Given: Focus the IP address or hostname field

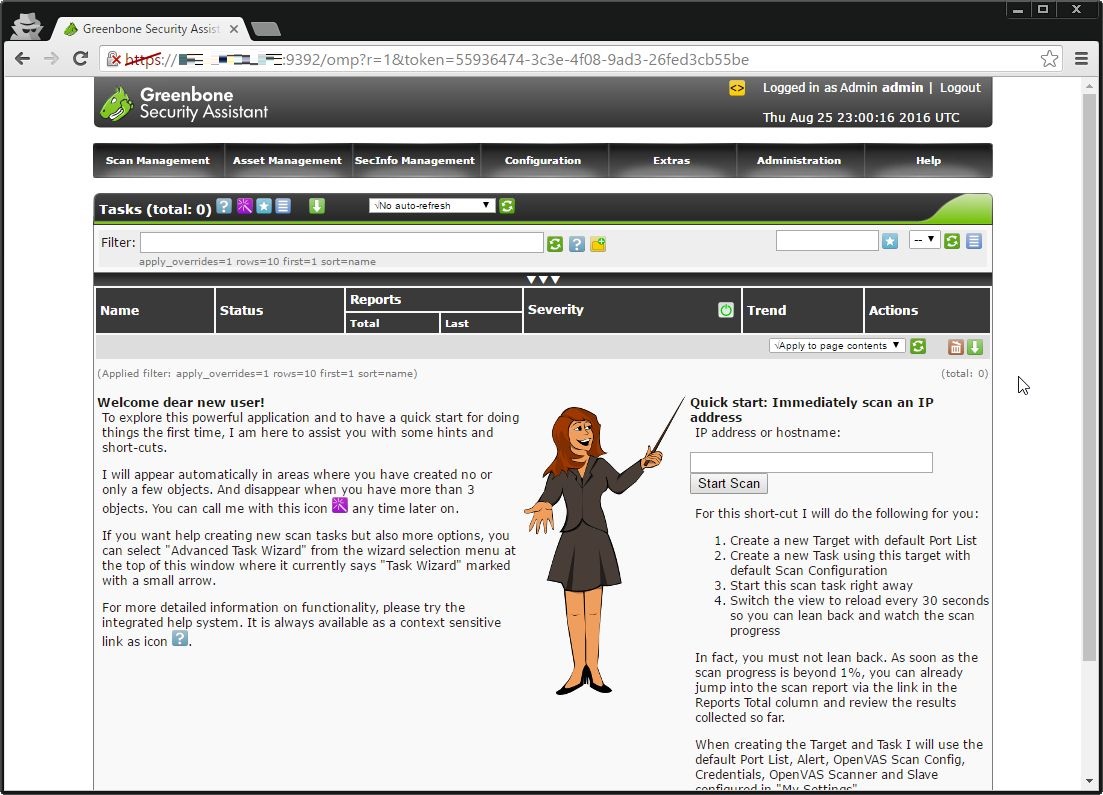Looking at the screenshot, I should click(x=811, y=462).
